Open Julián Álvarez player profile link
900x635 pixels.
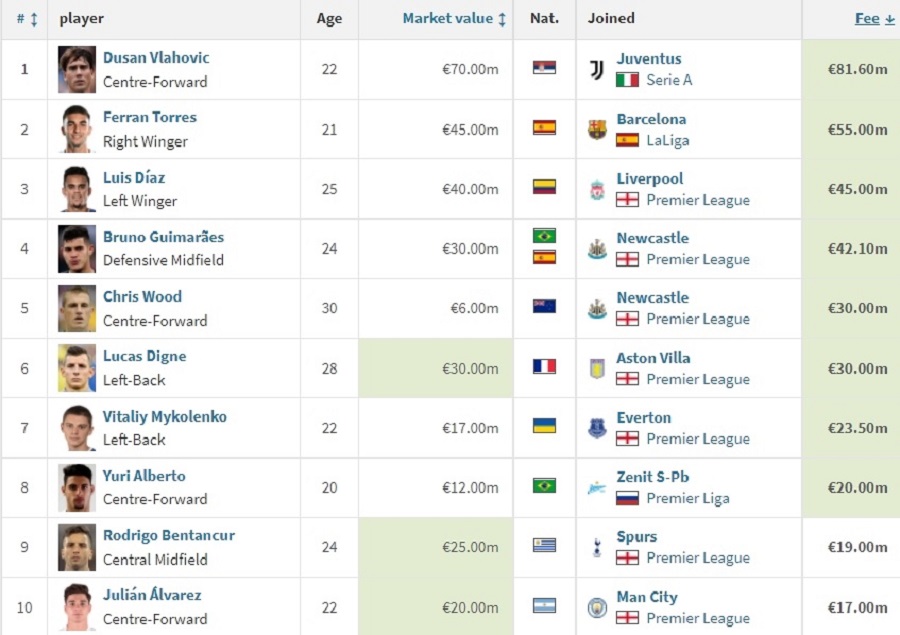pyautogui.click(x=152, y=595)
